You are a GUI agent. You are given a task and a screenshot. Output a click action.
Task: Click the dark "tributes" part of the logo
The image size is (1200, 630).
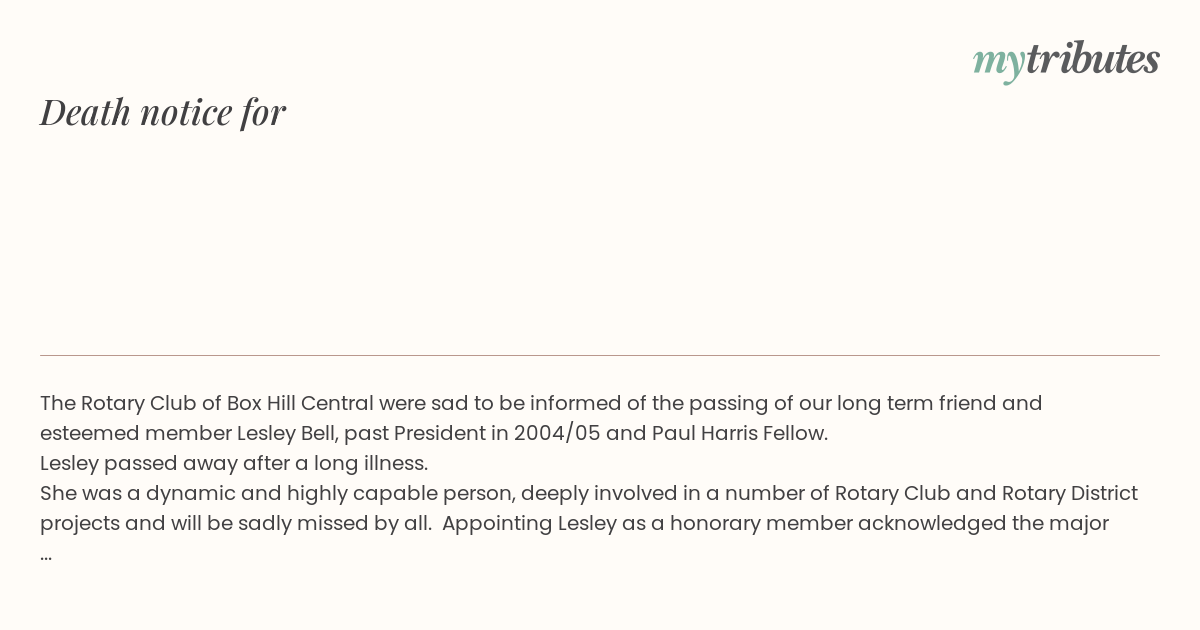click(1092, 60)
